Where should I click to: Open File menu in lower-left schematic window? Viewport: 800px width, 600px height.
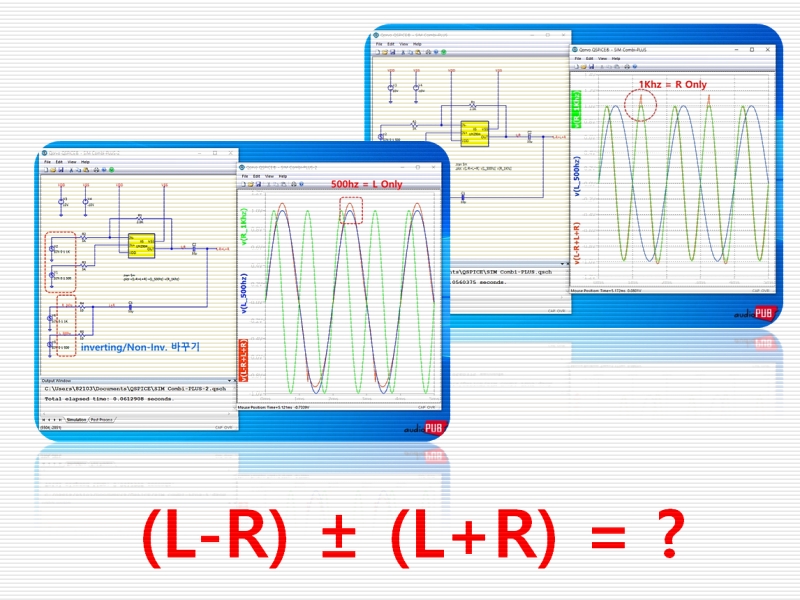point(45,161)
